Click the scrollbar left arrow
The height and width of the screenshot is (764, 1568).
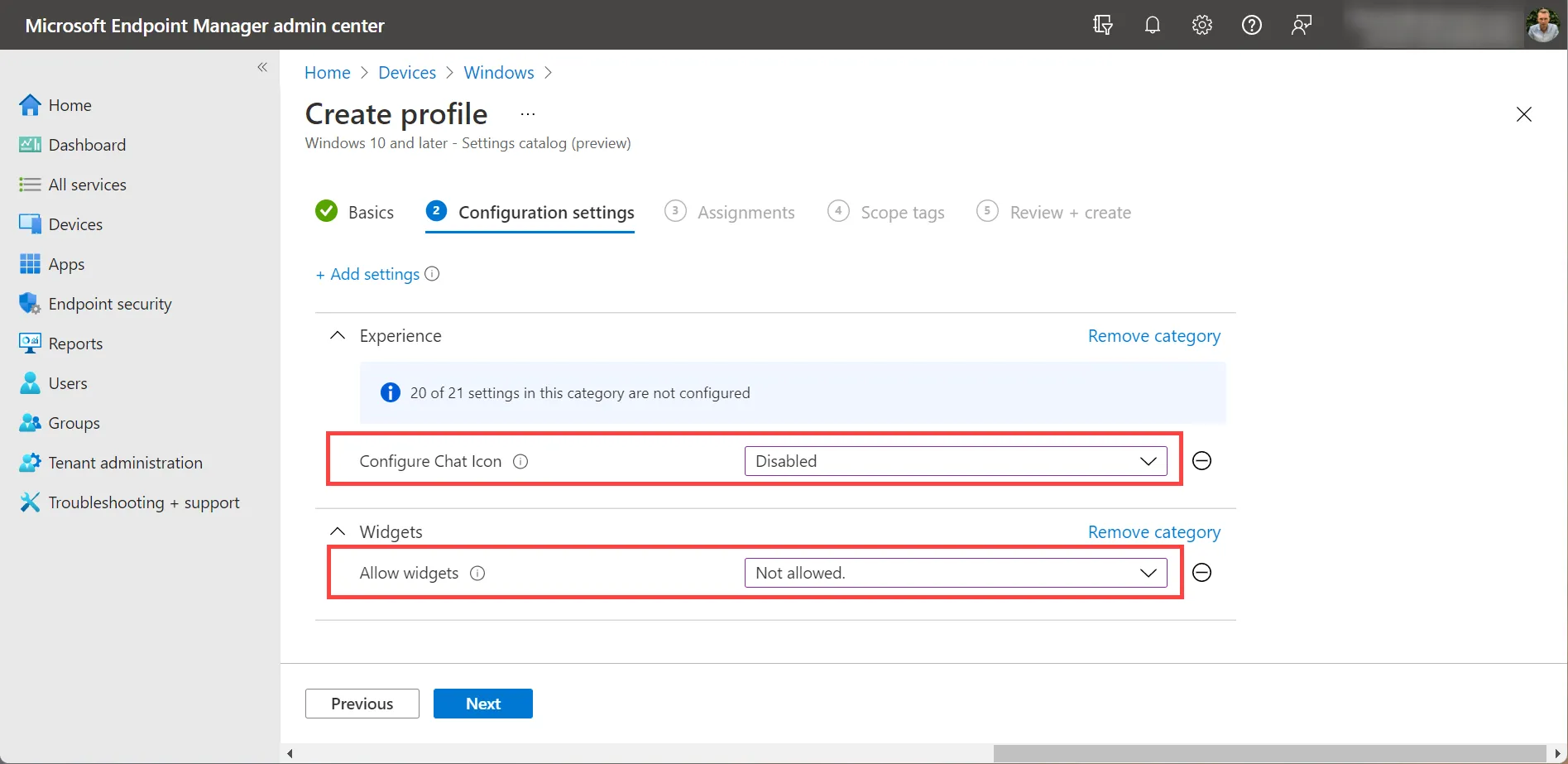click(x=290, y=753)
